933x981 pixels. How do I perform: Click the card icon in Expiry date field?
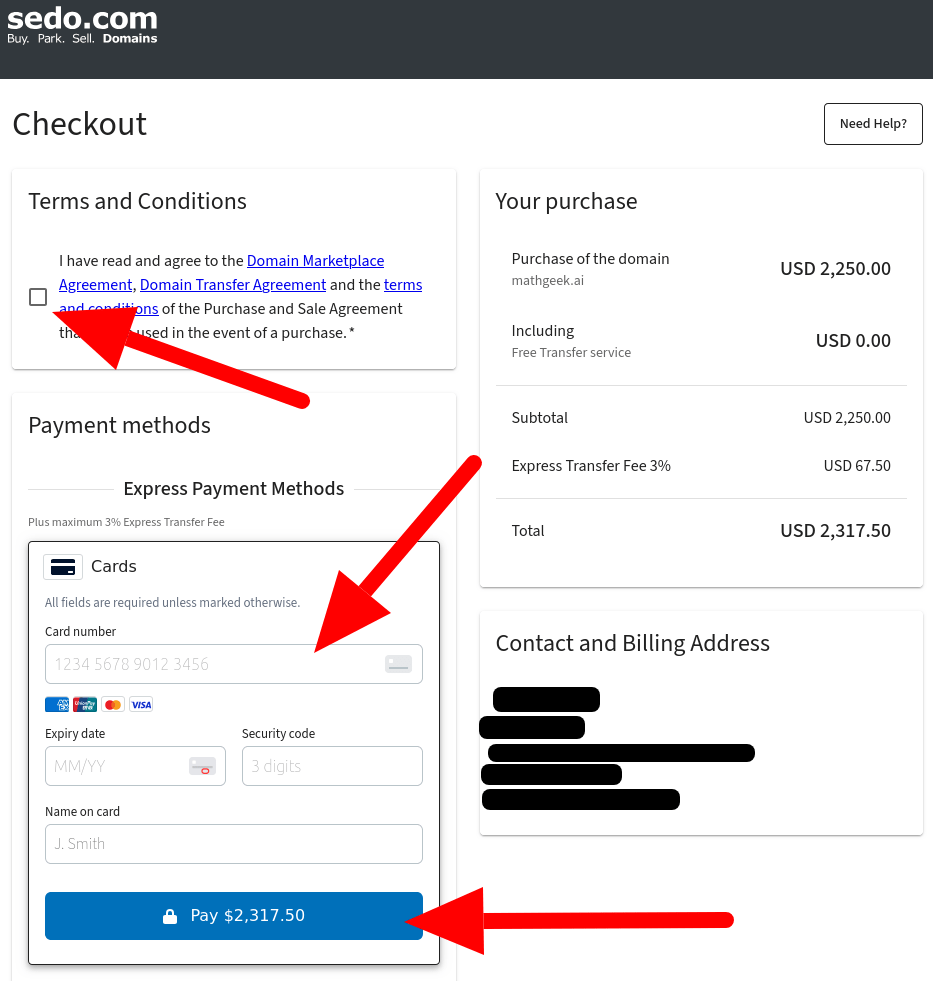click(202, 766)
